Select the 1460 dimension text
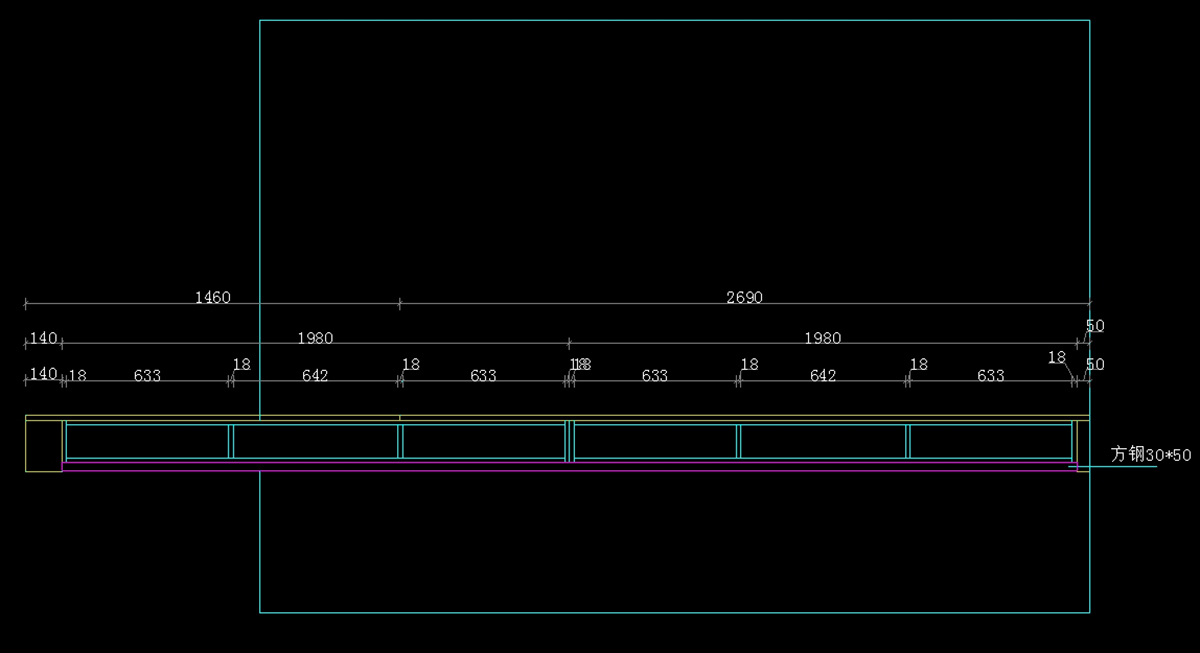 click(x=212, y=297)
